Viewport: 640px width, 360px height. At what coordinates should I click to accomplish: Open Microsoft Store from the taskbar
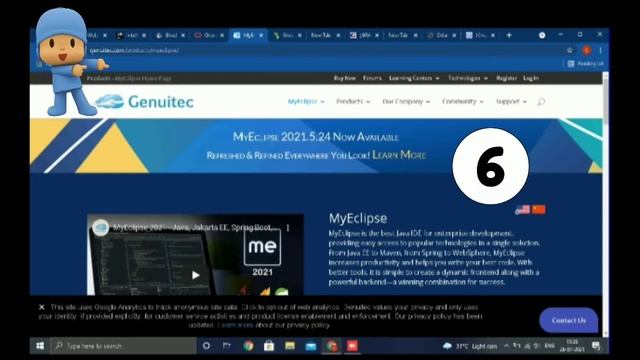pos(269,346)
